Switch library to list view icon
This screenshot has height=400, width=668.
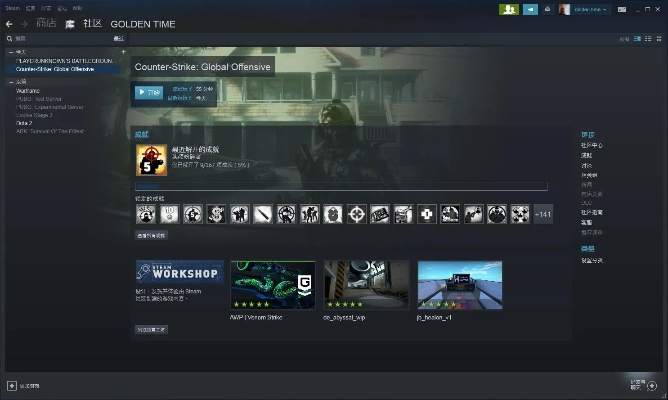click(x=649, y=38)
